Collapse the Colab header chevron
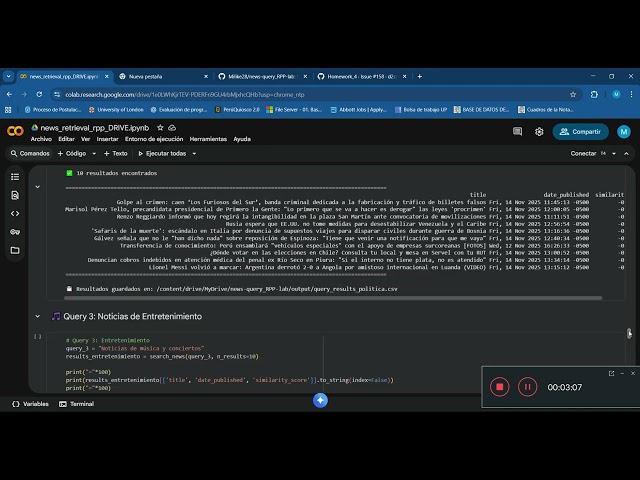This screenshot has height=480, width=640. point(626,153)
